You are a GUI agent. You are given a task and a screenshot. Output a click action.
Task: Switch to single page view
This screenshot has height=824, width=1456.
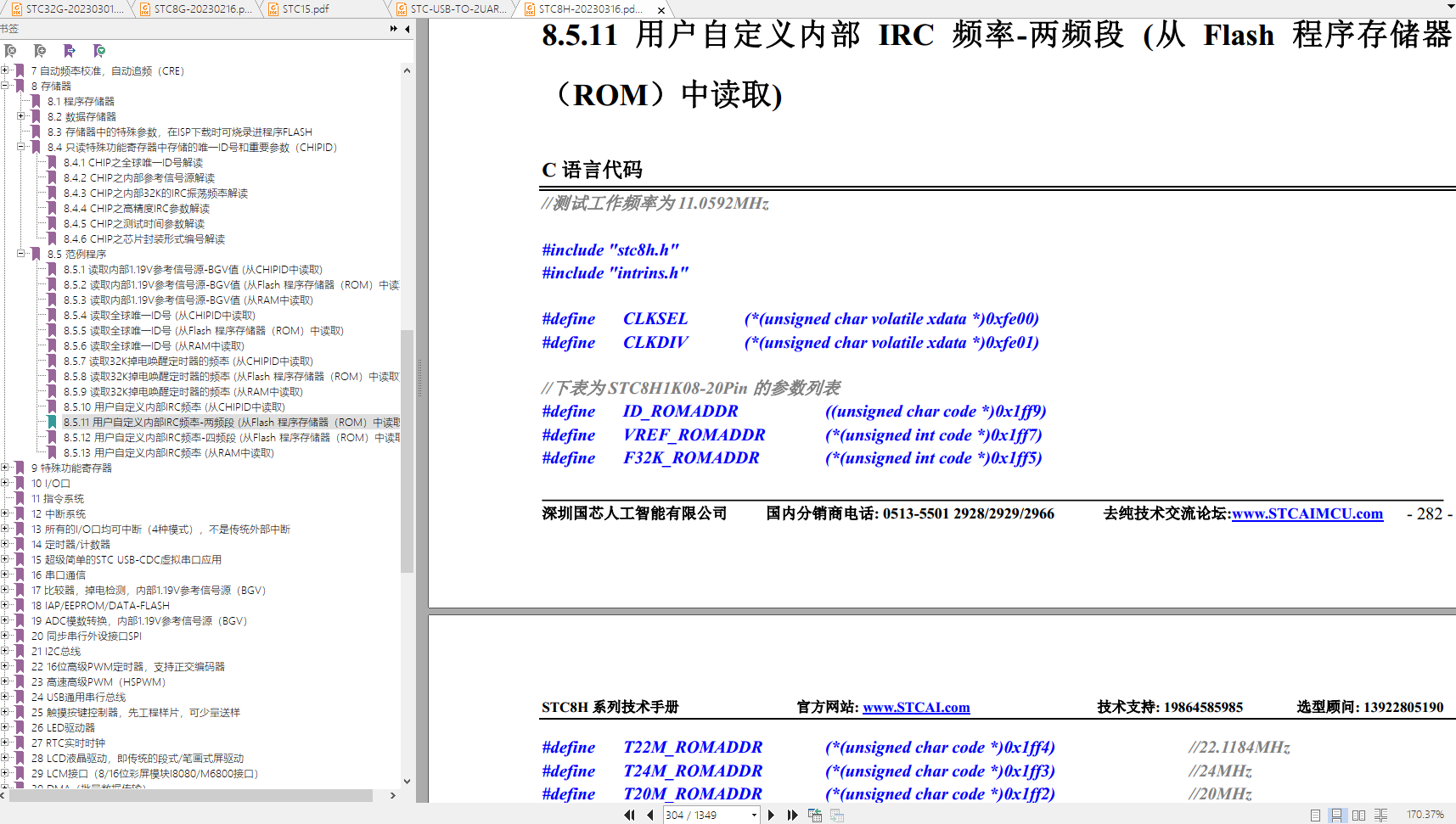tap(1315, 815)
